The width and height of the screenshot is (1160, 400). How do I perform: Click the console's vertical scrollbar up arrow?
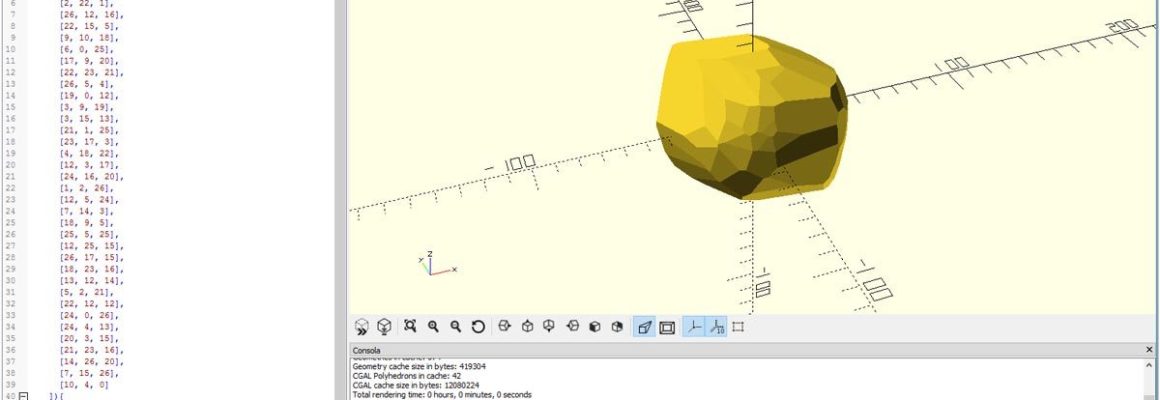pos(1148,365)
